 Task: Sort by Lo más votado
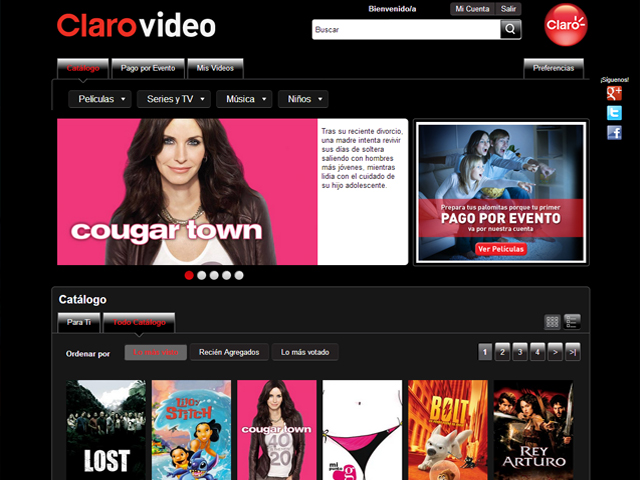[305, 352]
